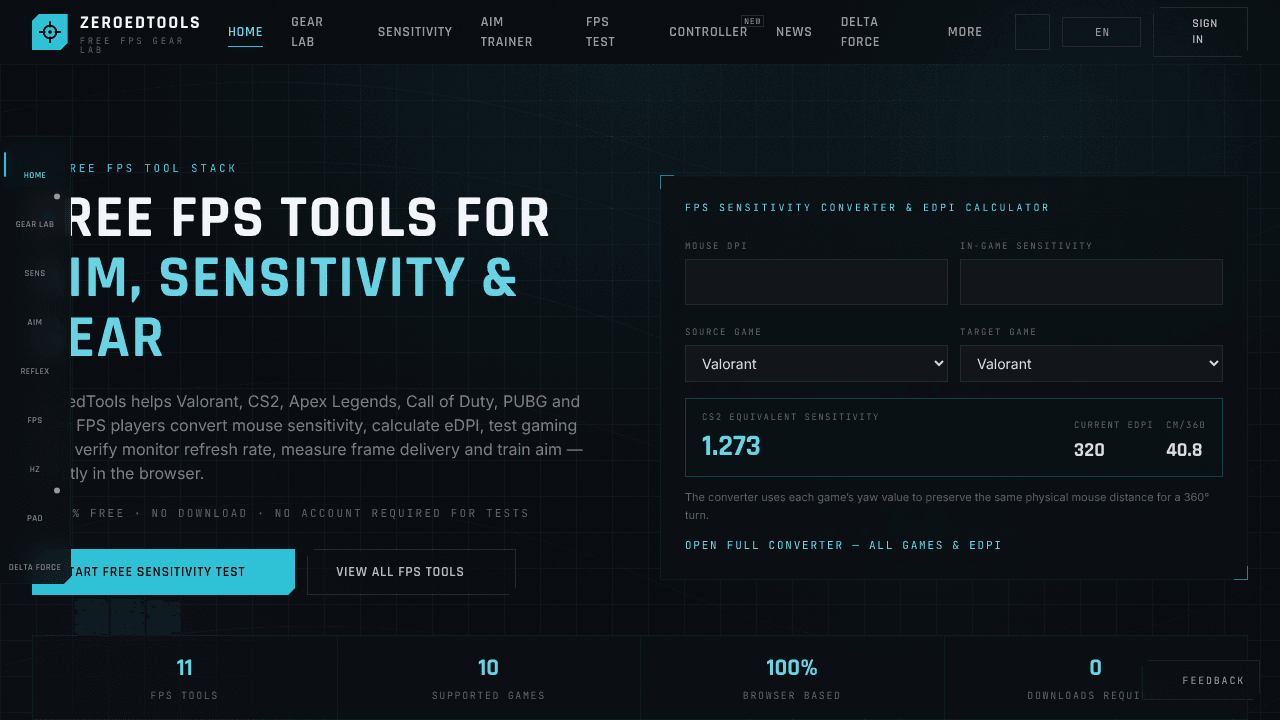Click the Mouse DPI input field

(x=816, y=282)
